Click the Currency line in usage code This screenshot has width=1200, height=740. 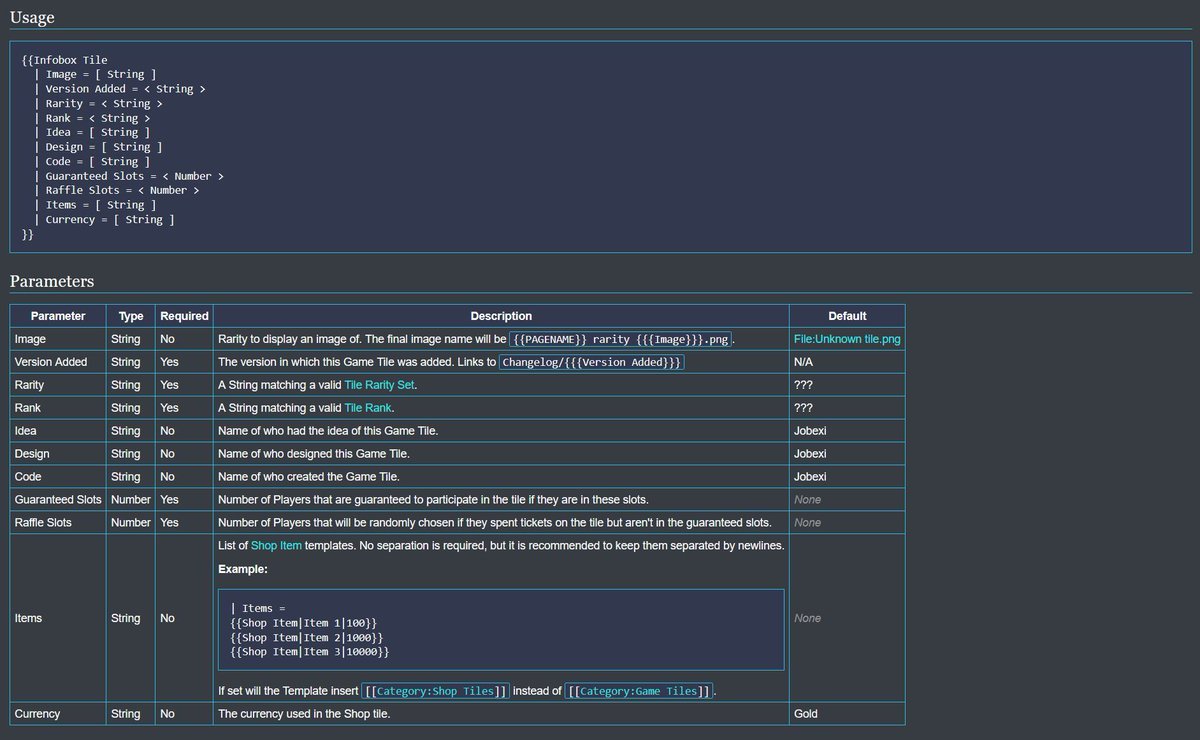click(x=104, y=219)
